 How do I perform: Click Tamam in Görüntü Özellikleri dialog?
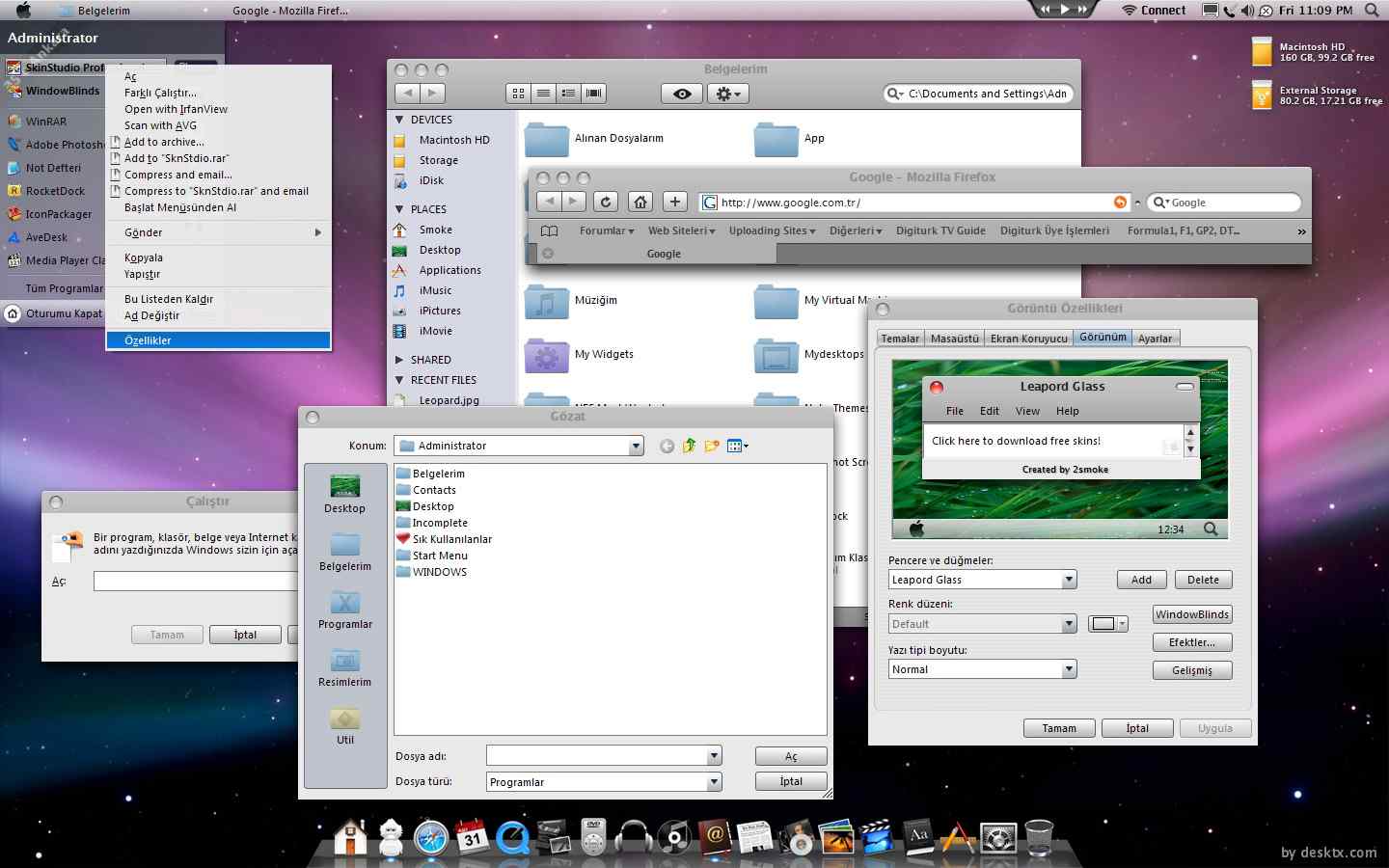point(1059,728)
